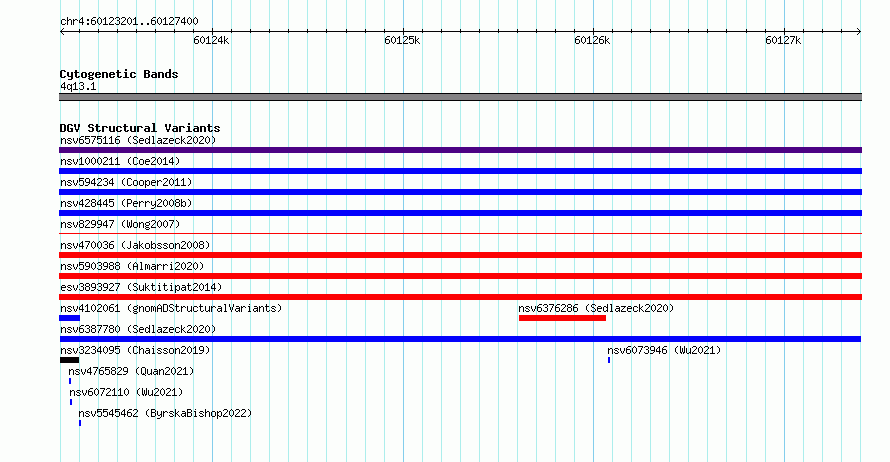Open nsv594234 (Cooper2011) variant label
This screenshot has width=890, height=462.
coord(126,182)
